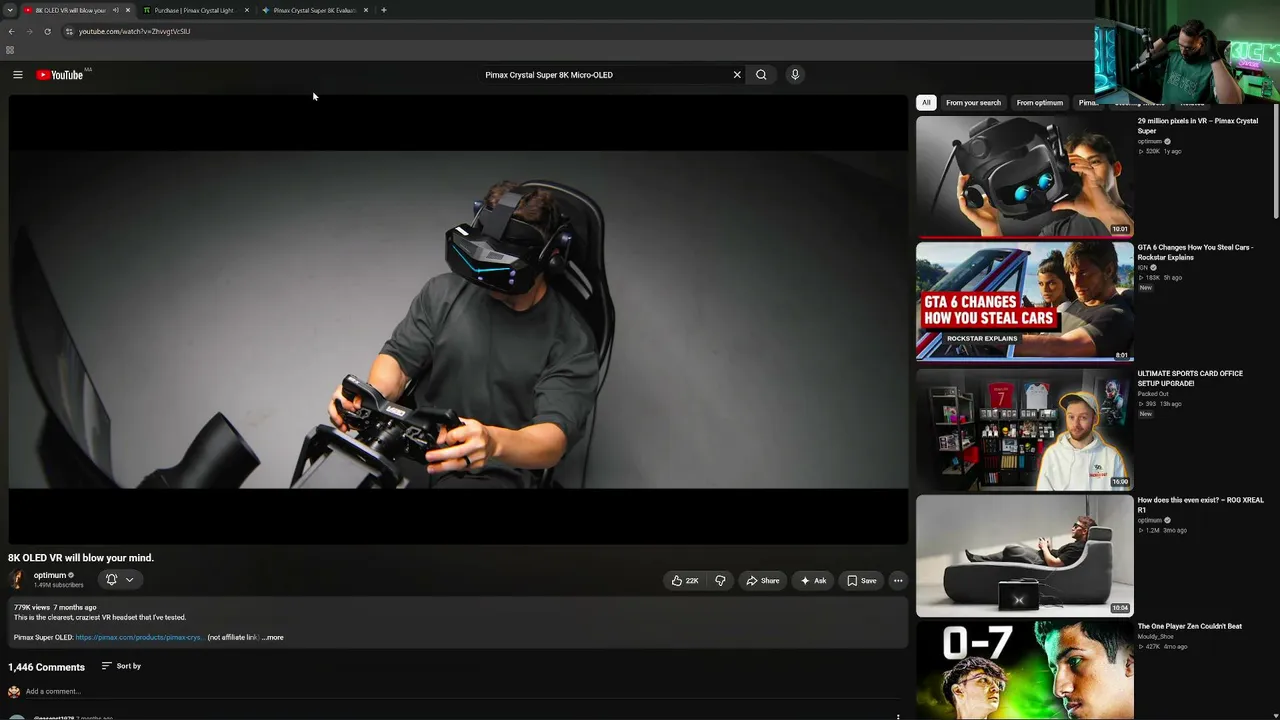The height and width of the screenshot is (720, 1280).
Task: Select the From optimum chip
Action: pos(1040,103)
